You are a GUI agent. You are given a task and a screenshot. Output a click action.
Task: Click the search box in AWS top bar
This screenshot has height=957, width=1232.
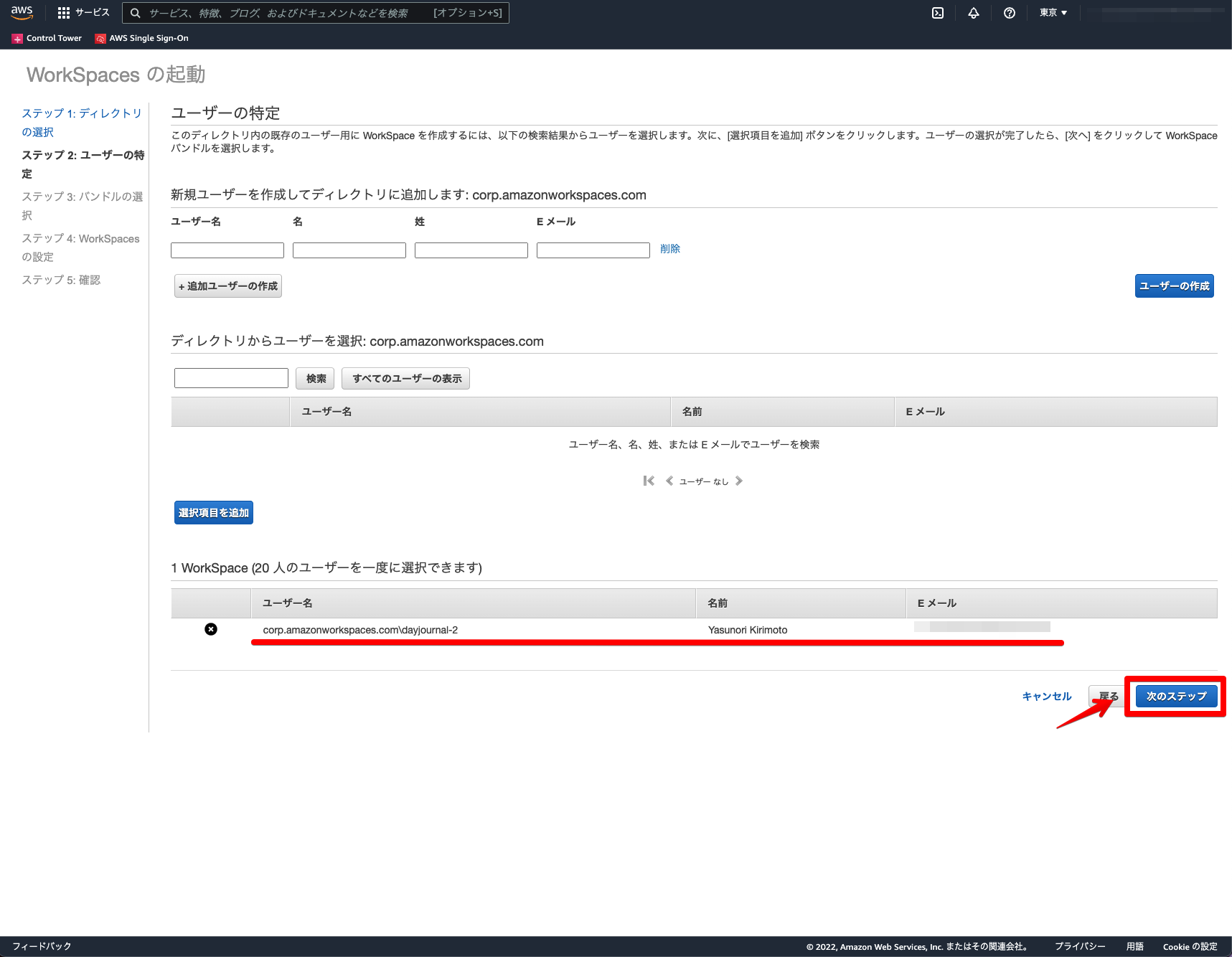316,13
